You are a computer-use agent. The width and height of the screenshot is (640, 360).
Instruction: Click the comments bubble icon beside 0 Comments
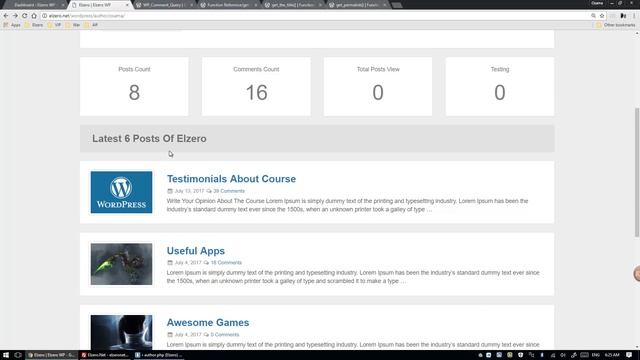(206, 334)
